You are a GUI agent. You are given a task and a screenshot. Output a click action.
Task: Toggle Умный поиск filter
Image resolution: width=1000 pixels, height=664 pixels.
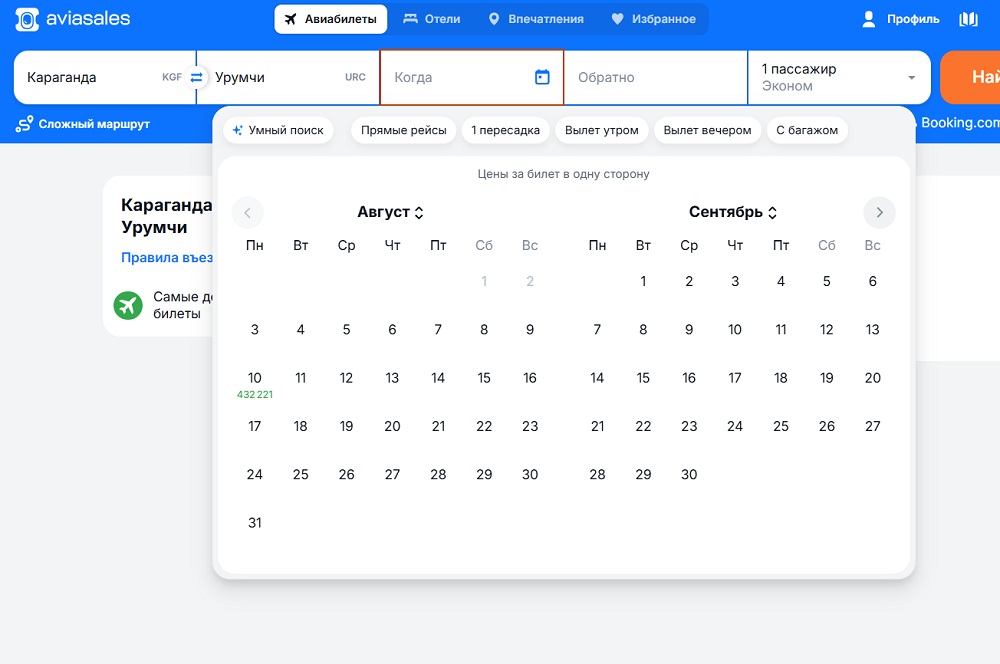tap(278, 130)
